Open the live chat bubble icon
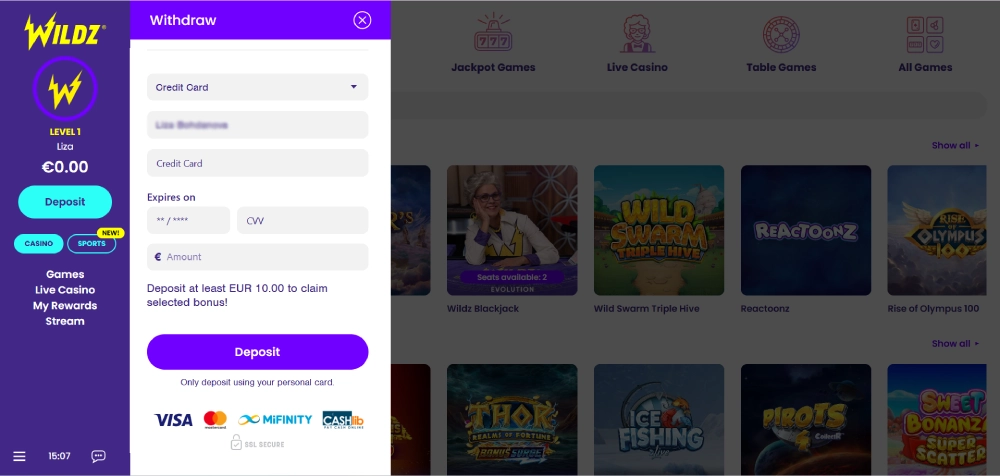1000x476 pixels. coord(98,456)
